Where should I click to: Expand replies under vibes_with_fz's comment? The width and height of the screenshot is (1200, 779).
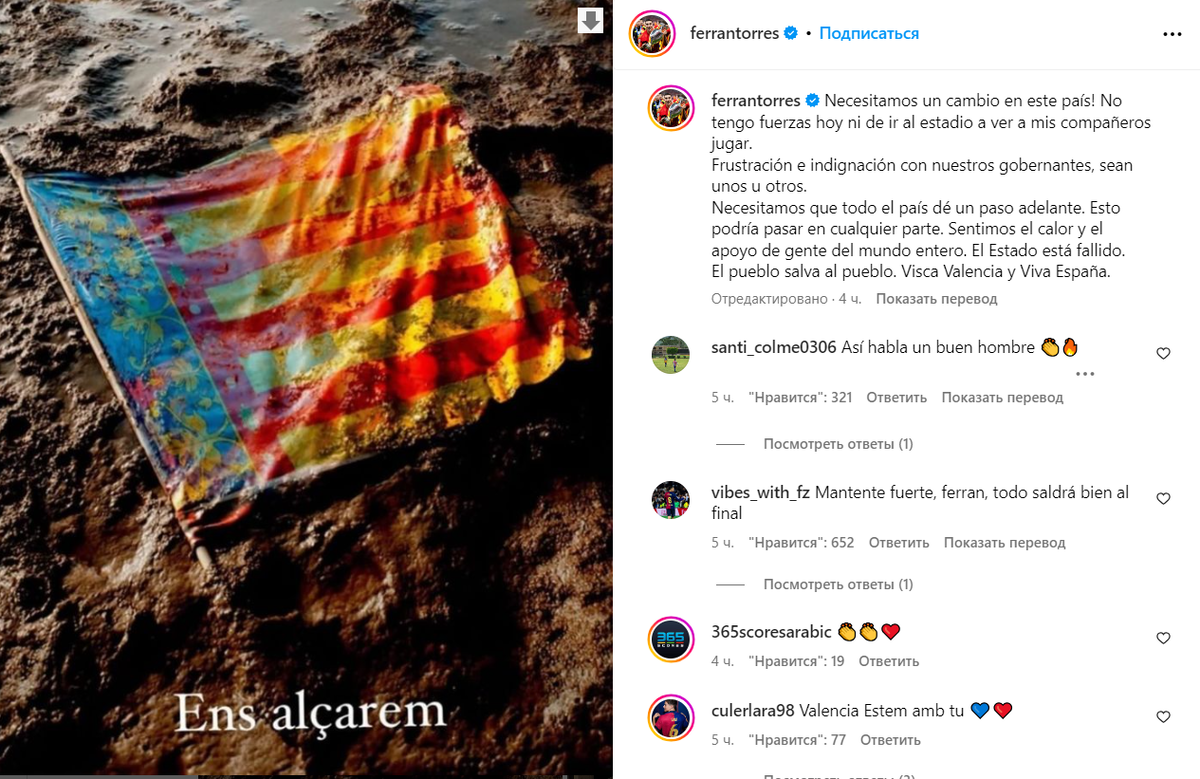838,584
